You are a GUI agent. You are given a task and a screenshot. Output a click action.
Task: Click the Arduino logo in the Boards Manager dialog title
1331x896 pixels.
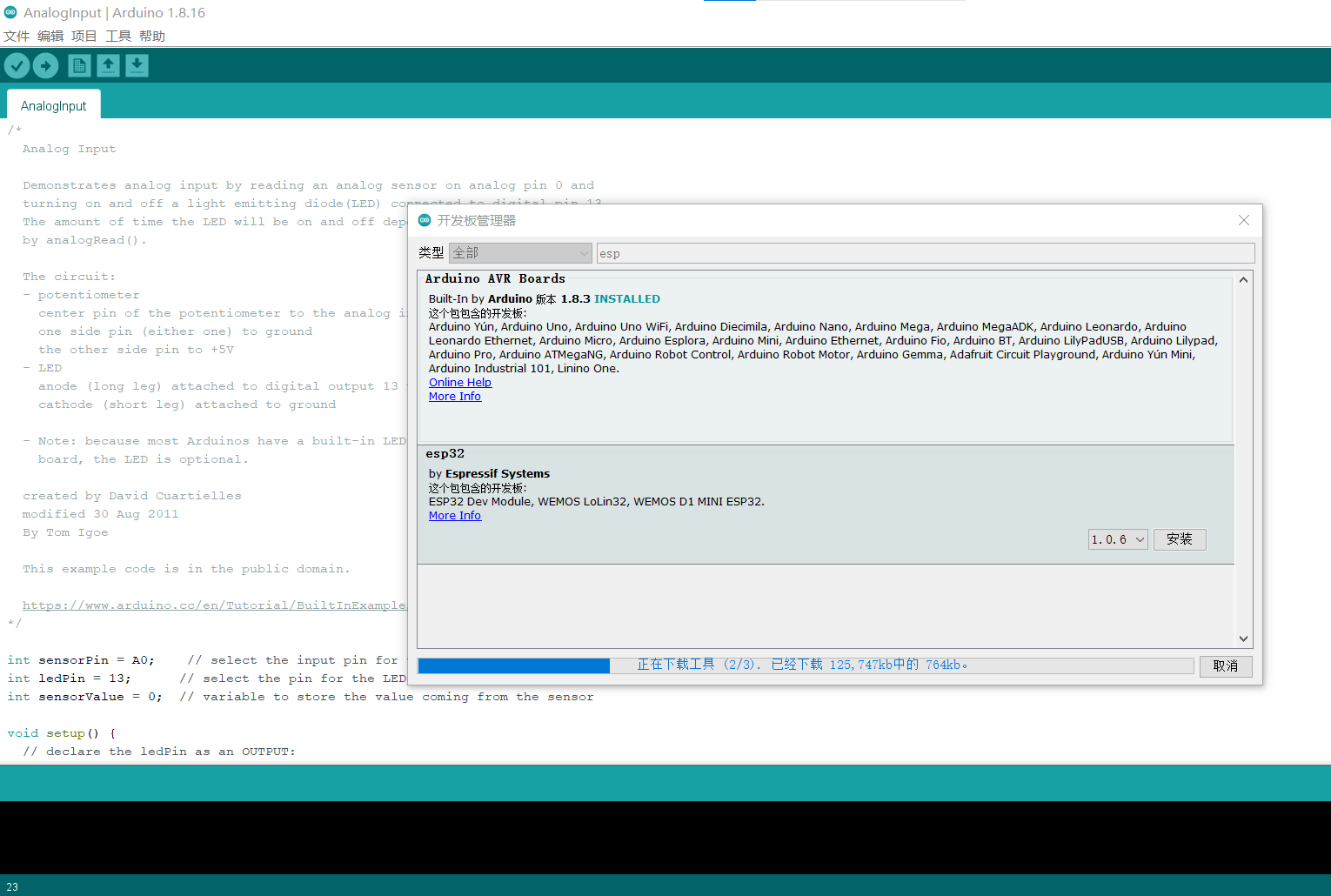pos(425,220)
